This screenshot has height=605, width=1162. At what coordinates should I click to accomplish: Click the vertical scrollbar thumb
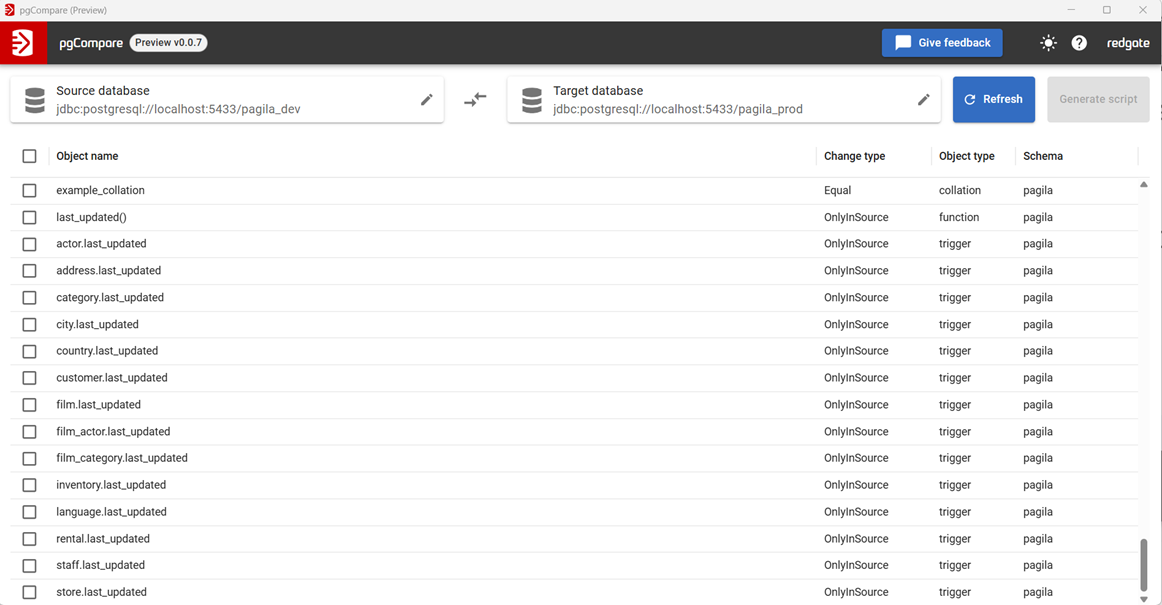(1144, 565)
